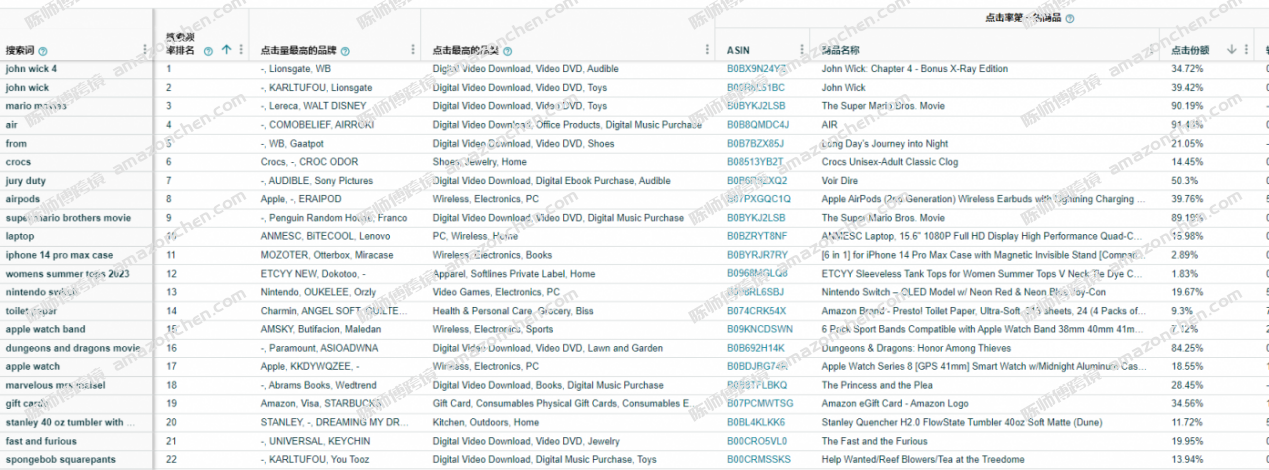Open the column menu dots for 搜索词

click(144, 49)
